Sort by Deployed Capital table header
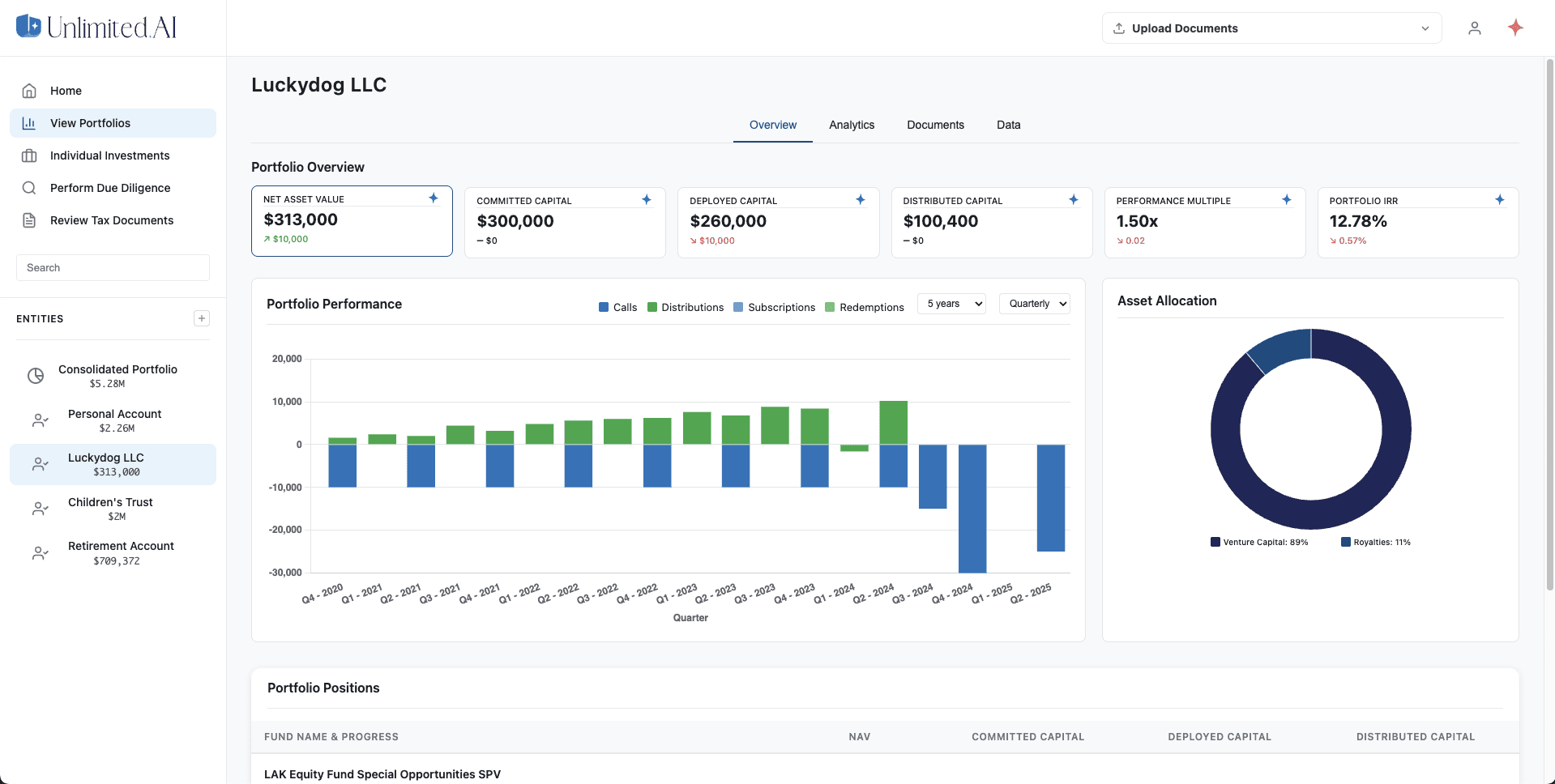Screen dimensions: 1555x784 click(1220, 737)
